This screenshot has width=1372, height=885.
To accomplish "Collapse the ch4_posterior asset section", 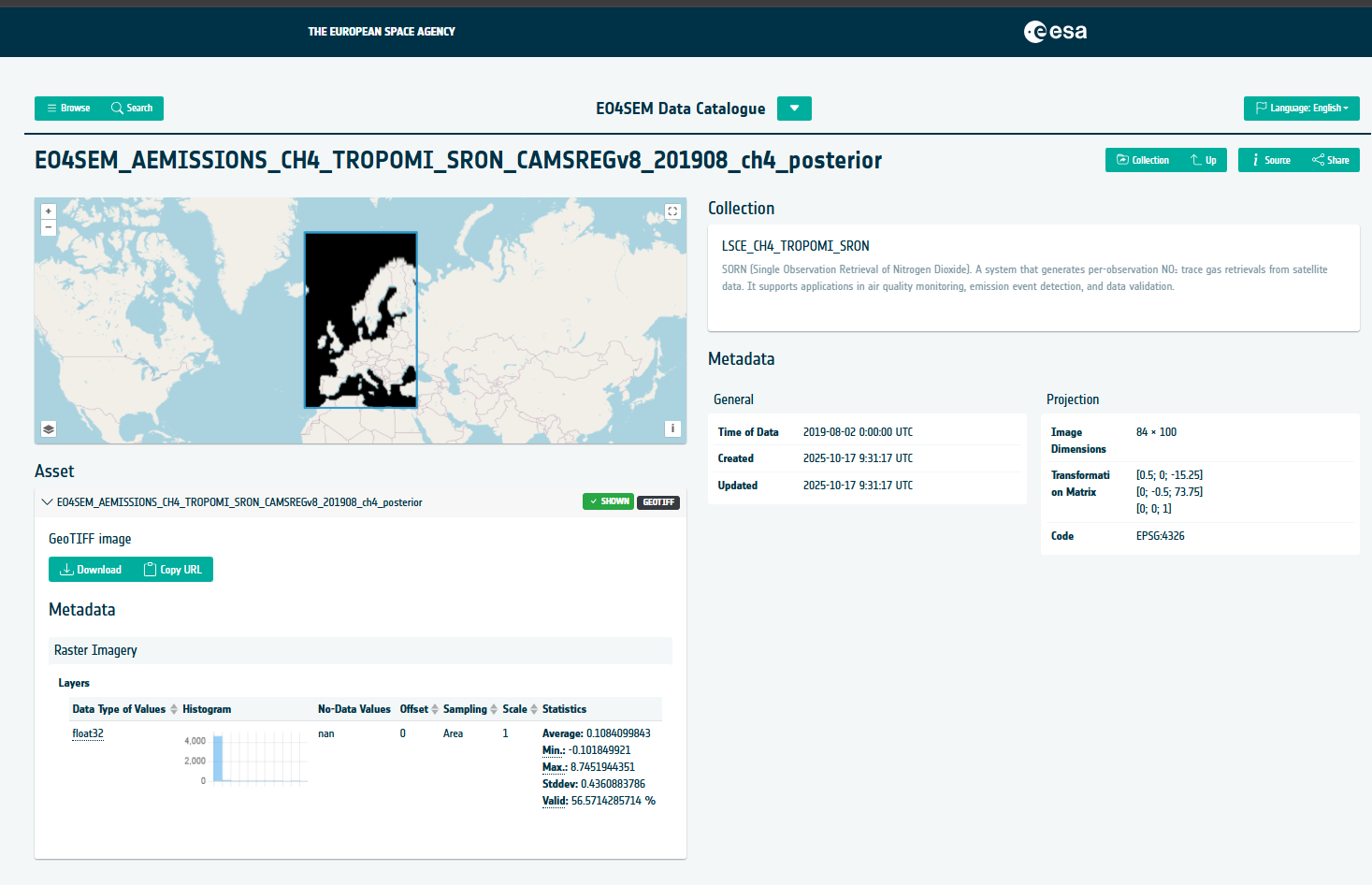I will coord(47,502).
